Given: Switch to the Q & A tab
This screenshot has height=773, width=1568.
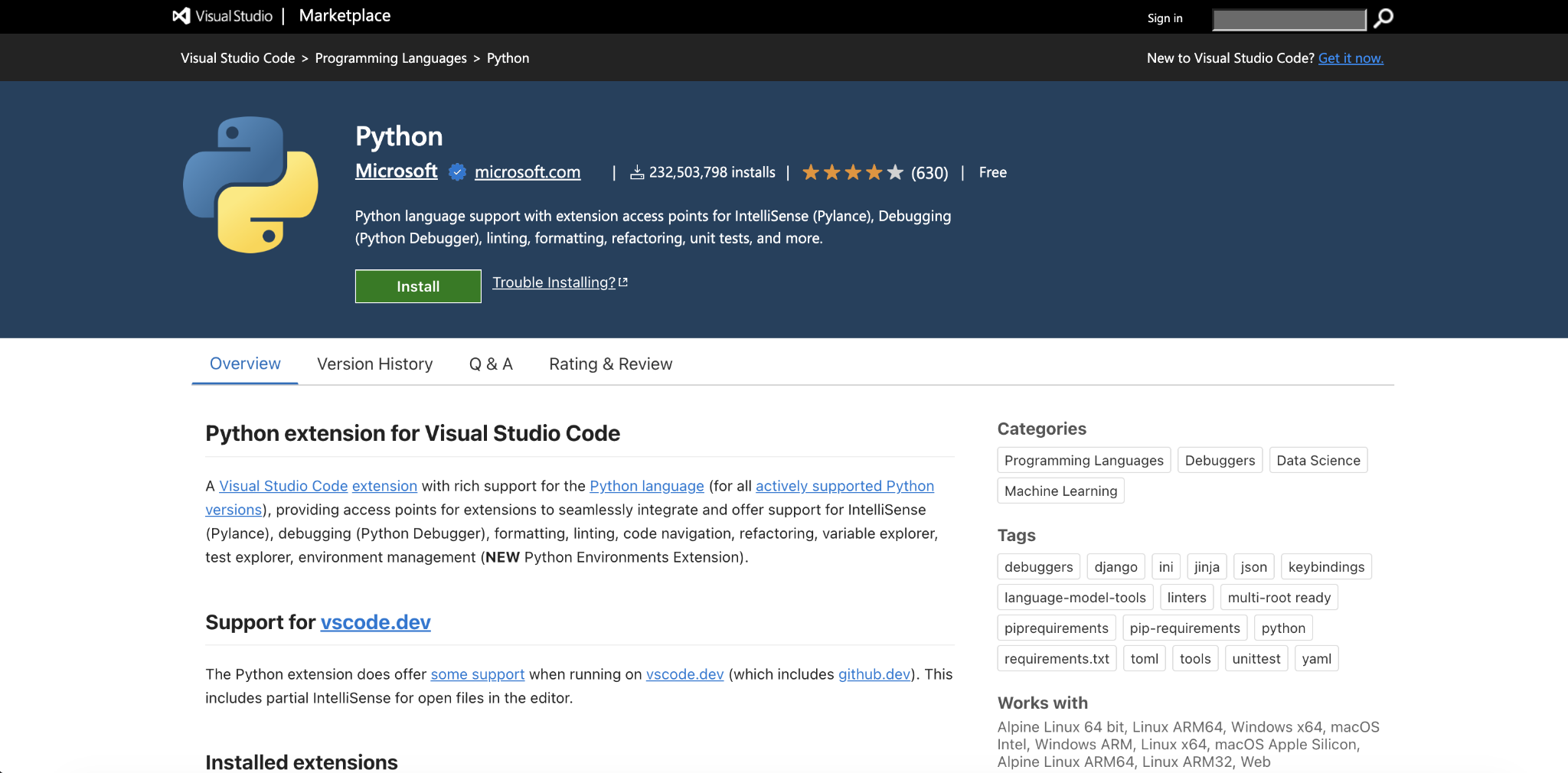Looking at the screenshot, I should pyautogui.click(x=491, y=364).
